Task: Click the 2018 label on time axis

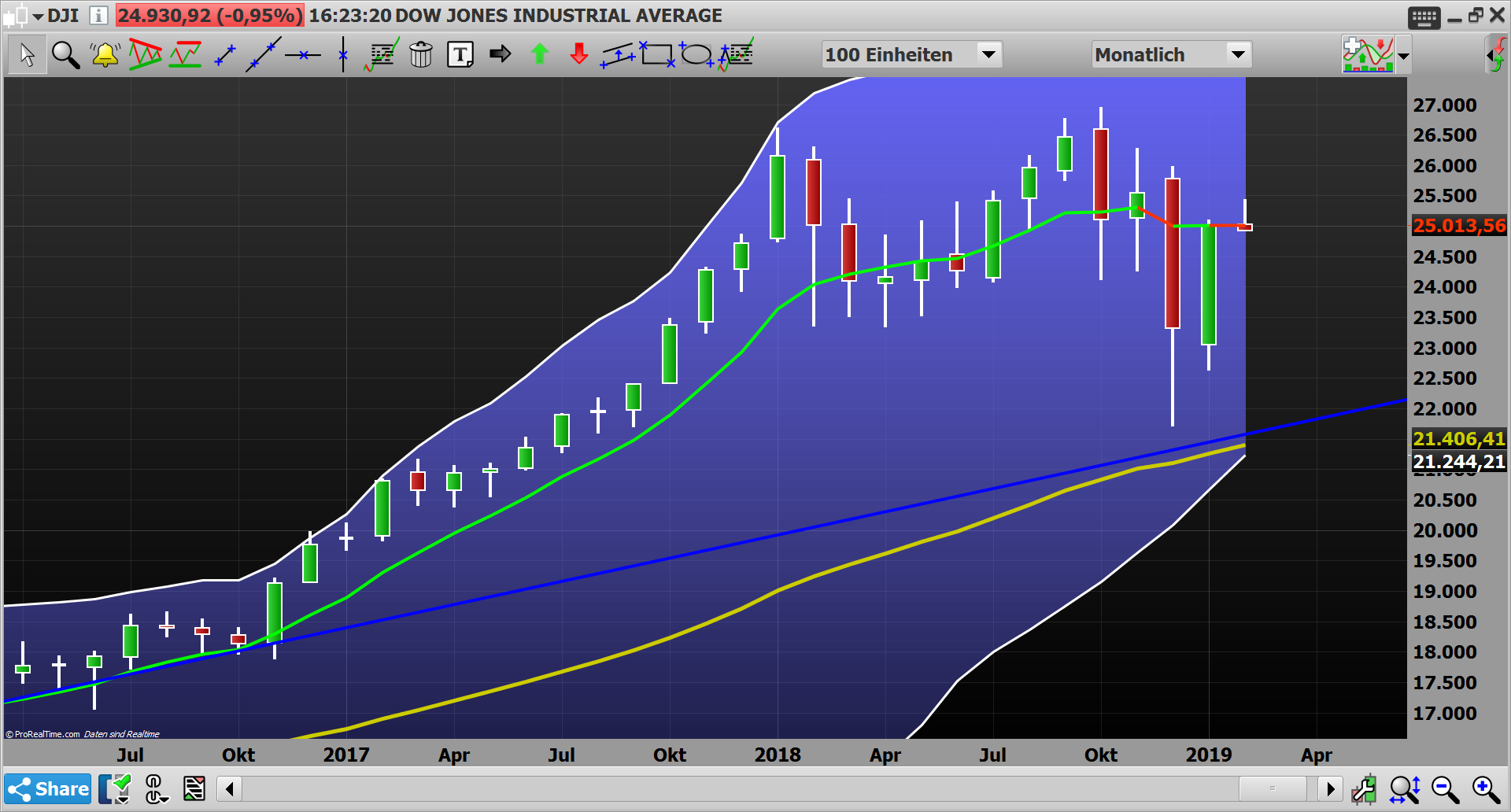Action: [778, 755]
